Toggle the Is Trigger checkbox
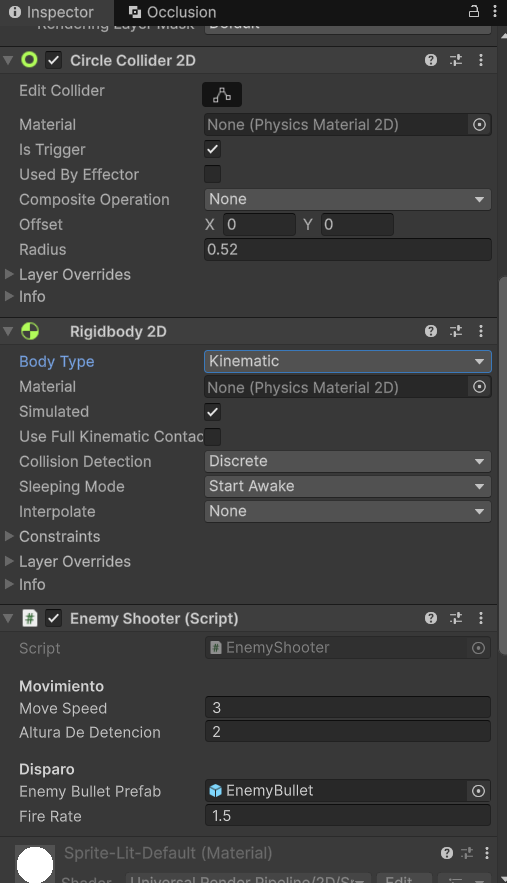Viewport: 507px width, 883px height. (212, 149)
